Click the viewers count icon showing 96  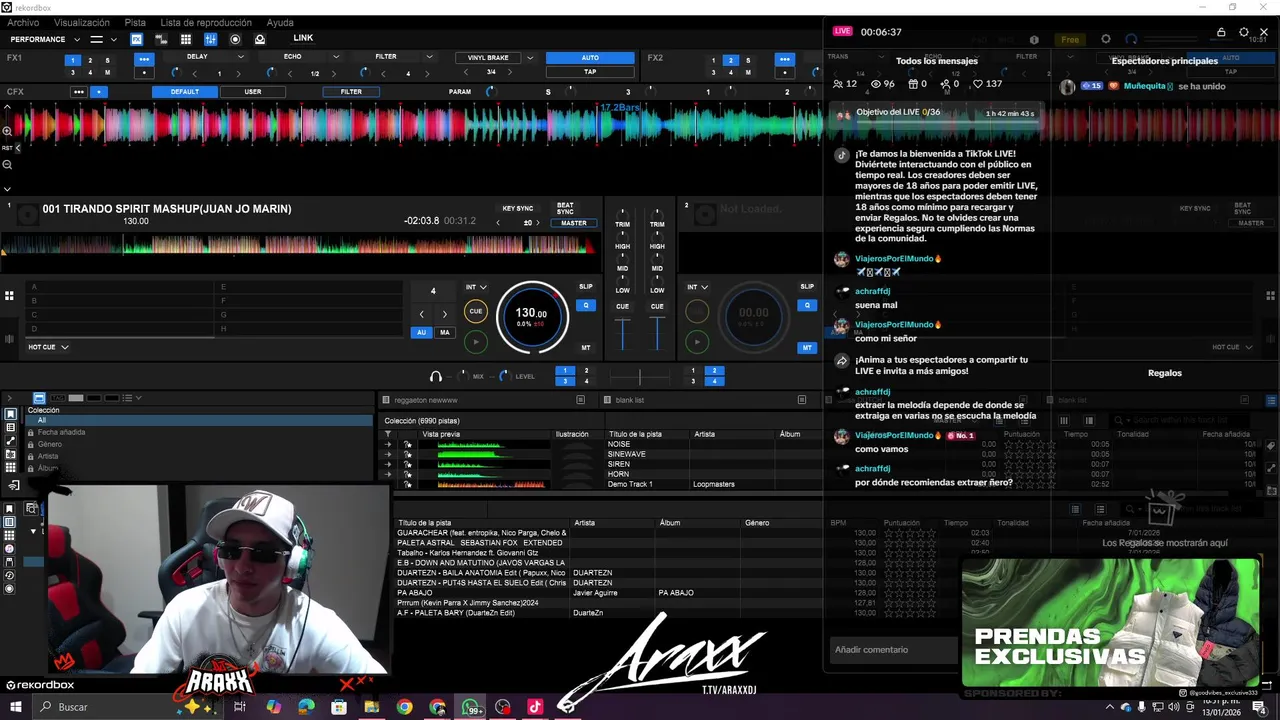point(876,84)
